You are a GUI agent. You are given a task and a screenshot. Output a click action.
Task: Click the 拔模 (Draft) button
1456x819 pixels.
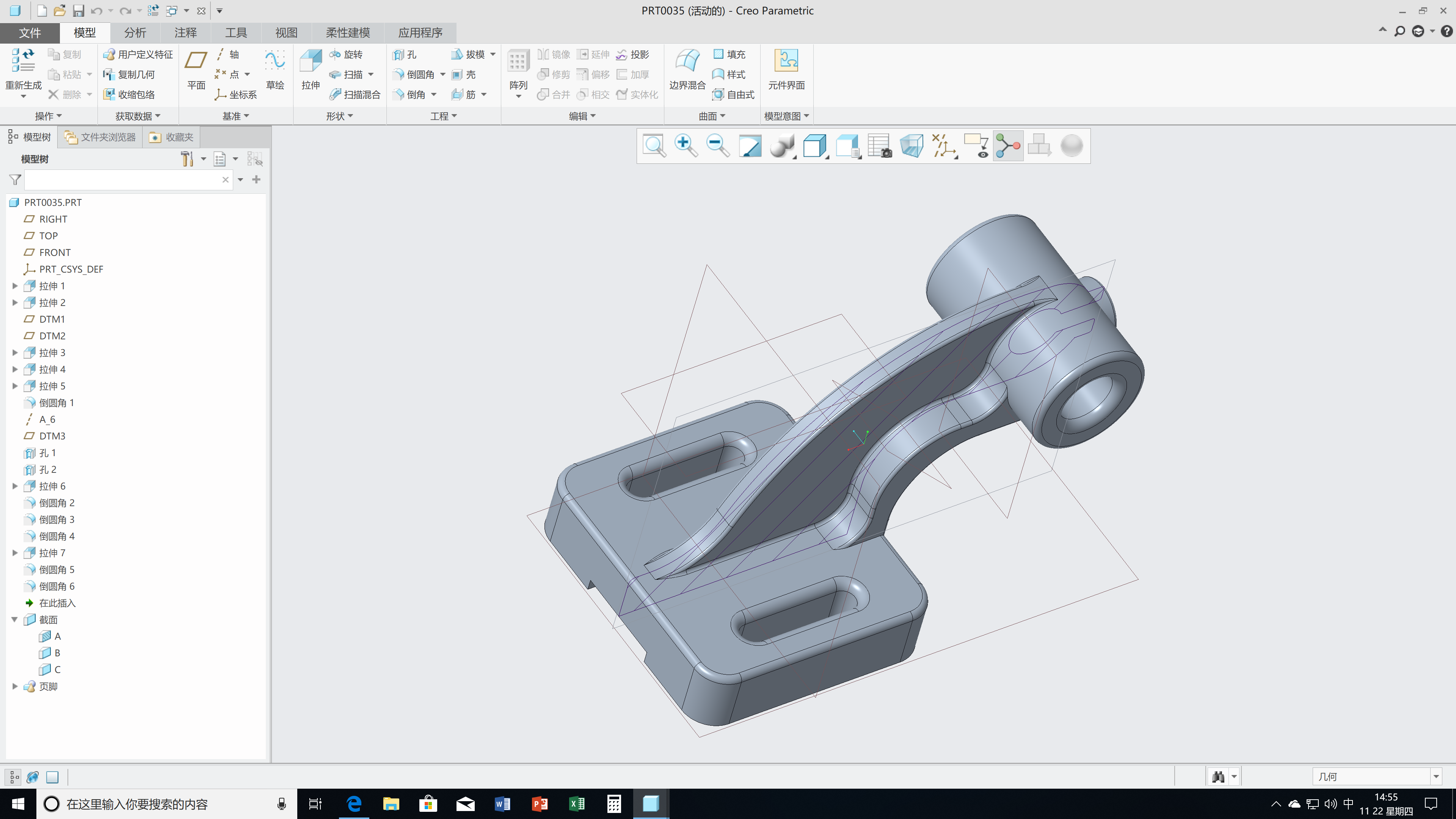click(x=468, y=54)
